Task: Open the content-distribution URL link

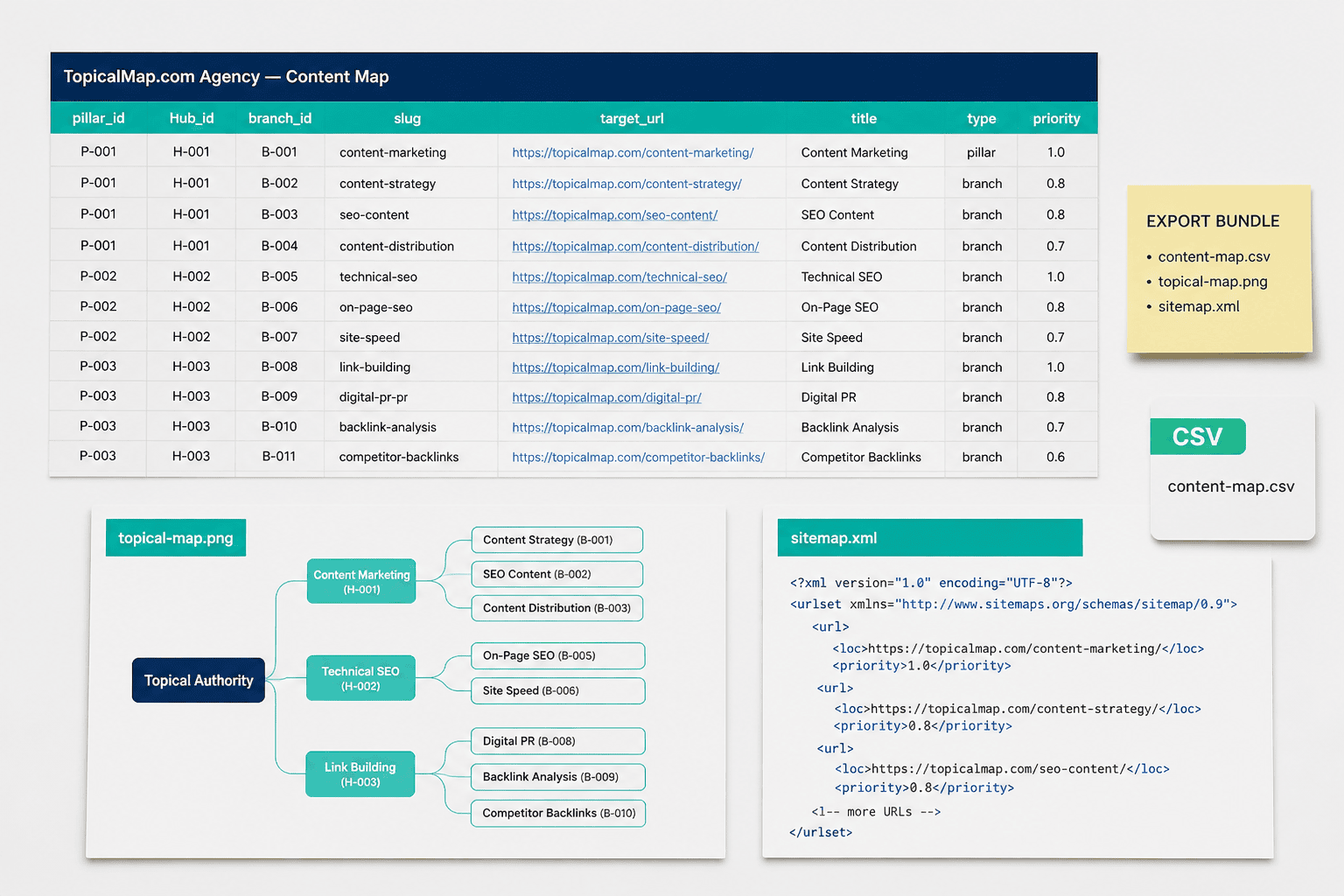Action: 635,246
